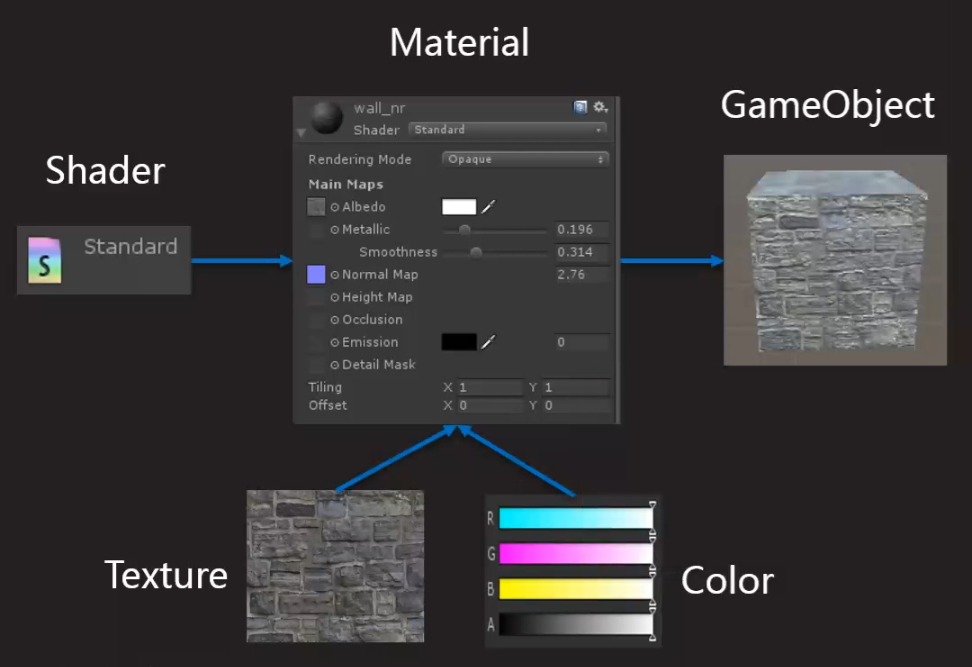972x667 pixels.
Task: Click the wall_nr material name
Action: (379, 108)
